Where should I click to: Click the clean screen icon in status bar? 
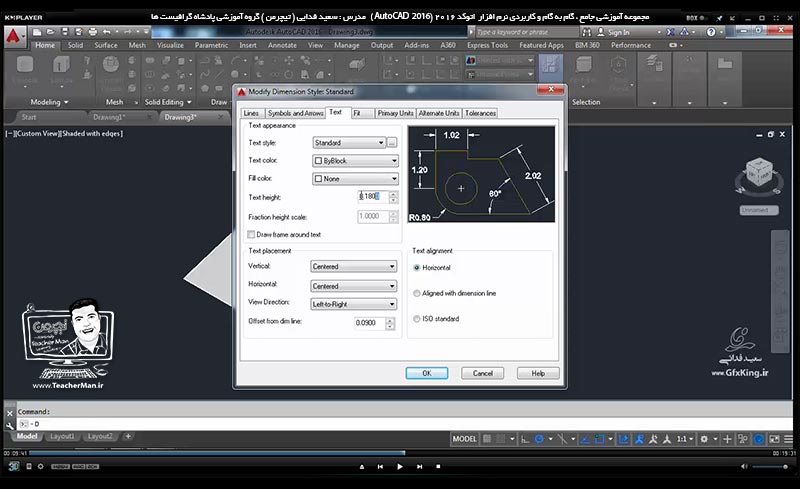pos(774,438)
